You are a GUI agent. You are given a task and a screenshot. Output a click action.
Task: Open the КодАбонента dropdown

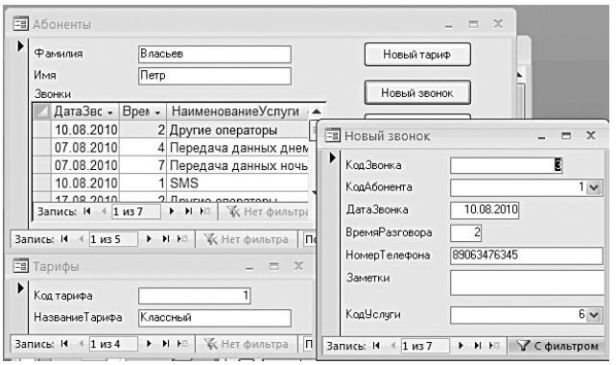[594, 188]
